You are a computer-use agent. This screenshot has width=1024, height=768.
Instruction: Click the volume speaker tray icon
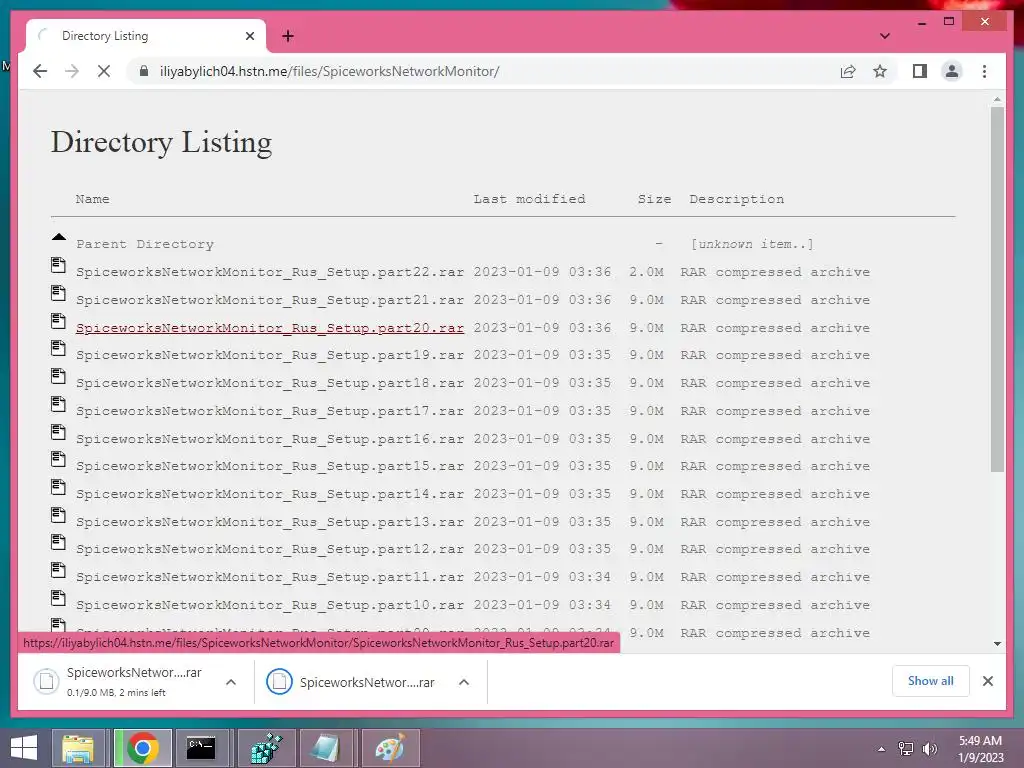tap(929, 749)
